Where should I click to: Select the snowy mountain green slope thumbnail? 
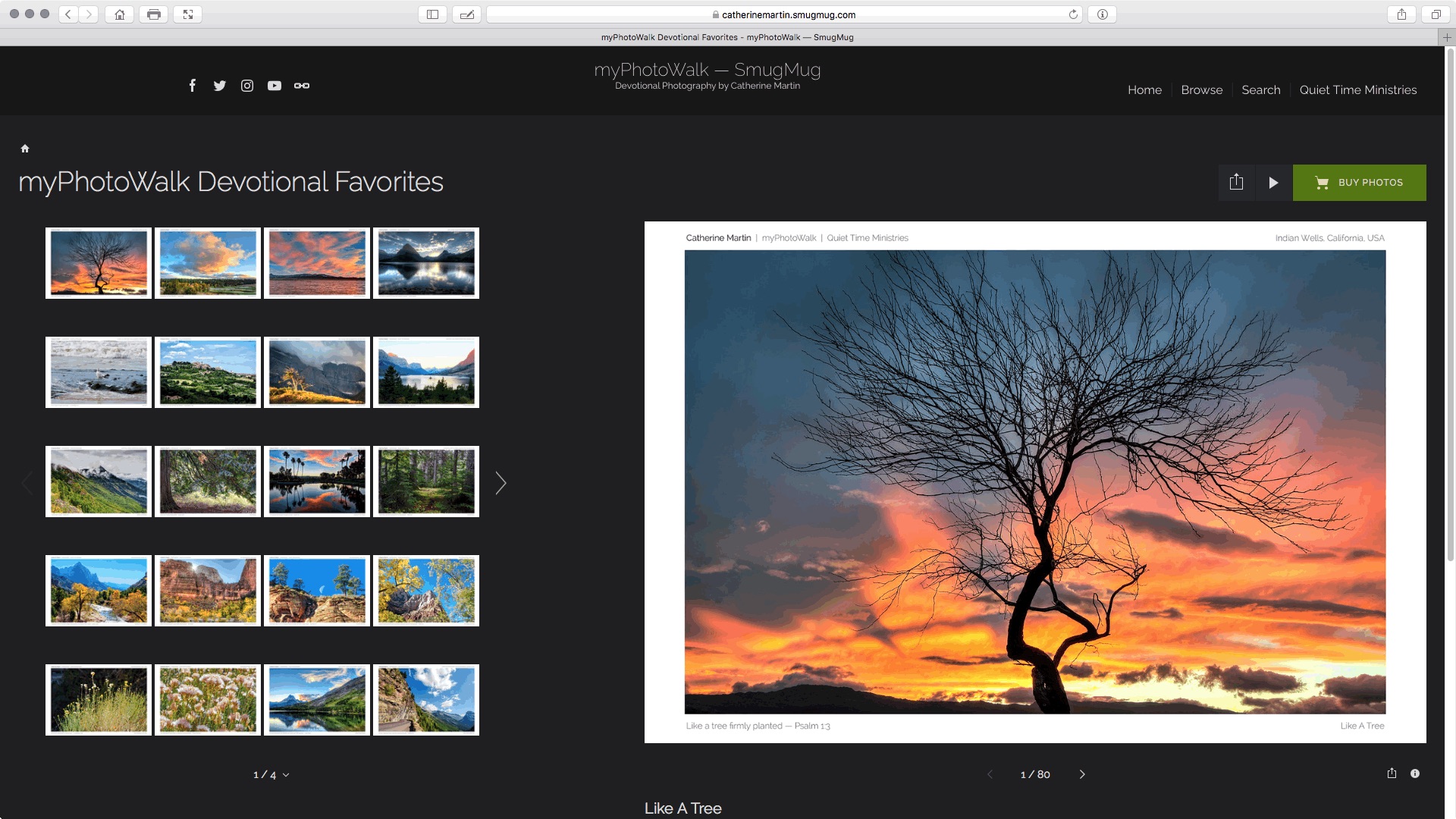click(x=99, y=482)
